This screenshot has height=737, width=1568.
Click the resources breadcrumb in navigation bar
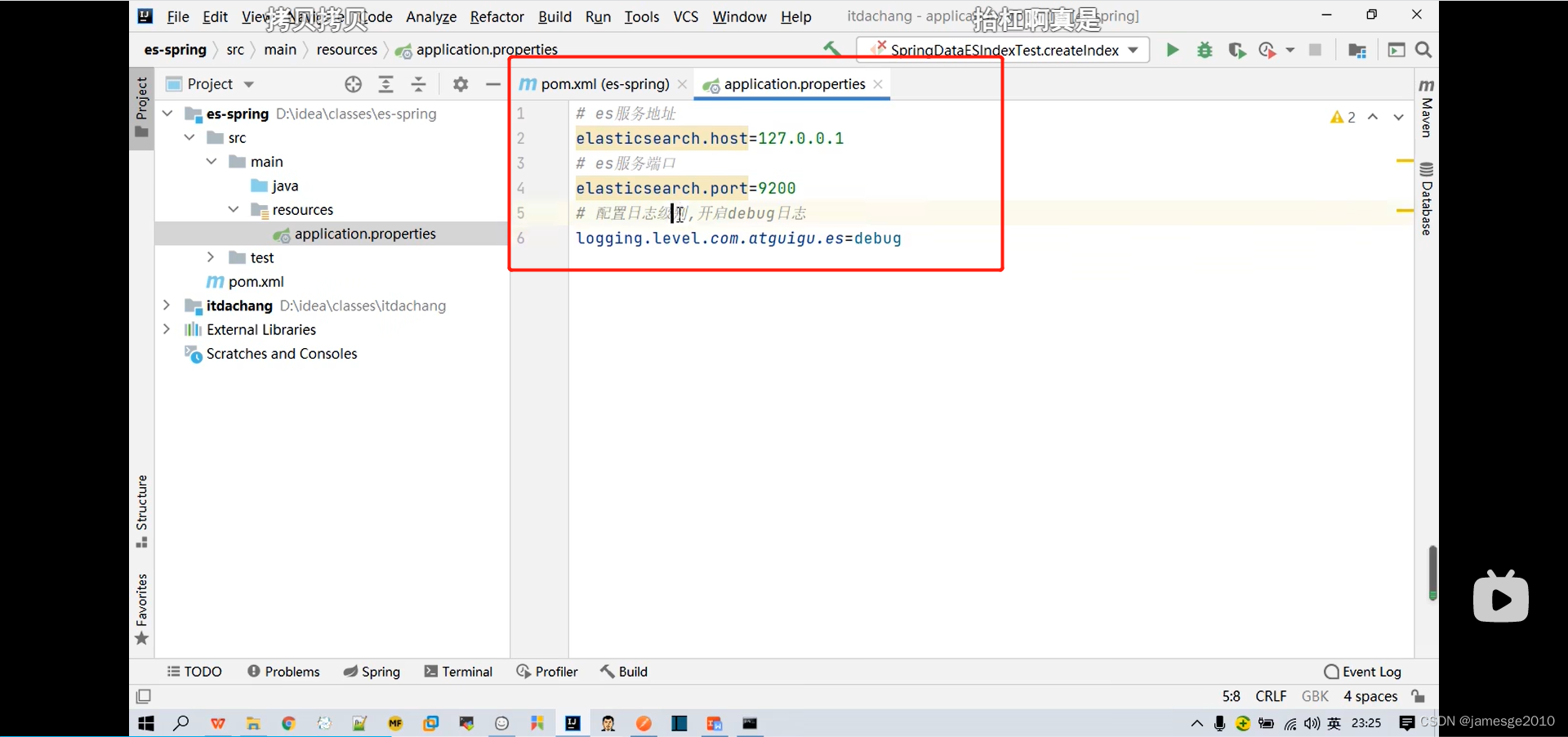[x=347, y=50]
